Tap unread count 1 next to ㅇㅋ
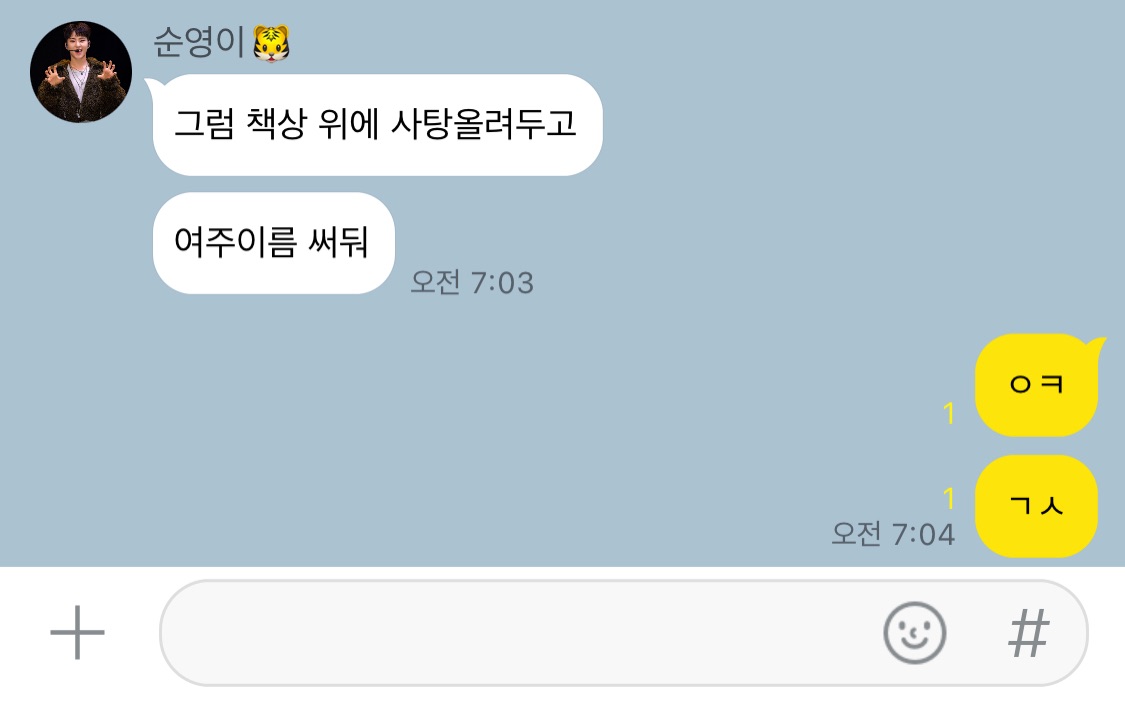Viewport: 1125px width, 714px height. point(949,413)
